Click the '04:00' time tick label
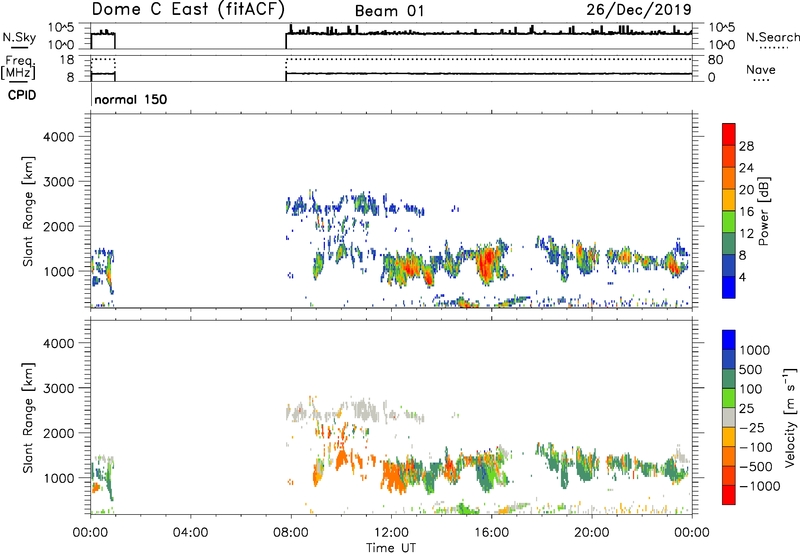This screenshot has height=554, width=800. (190, 533)
